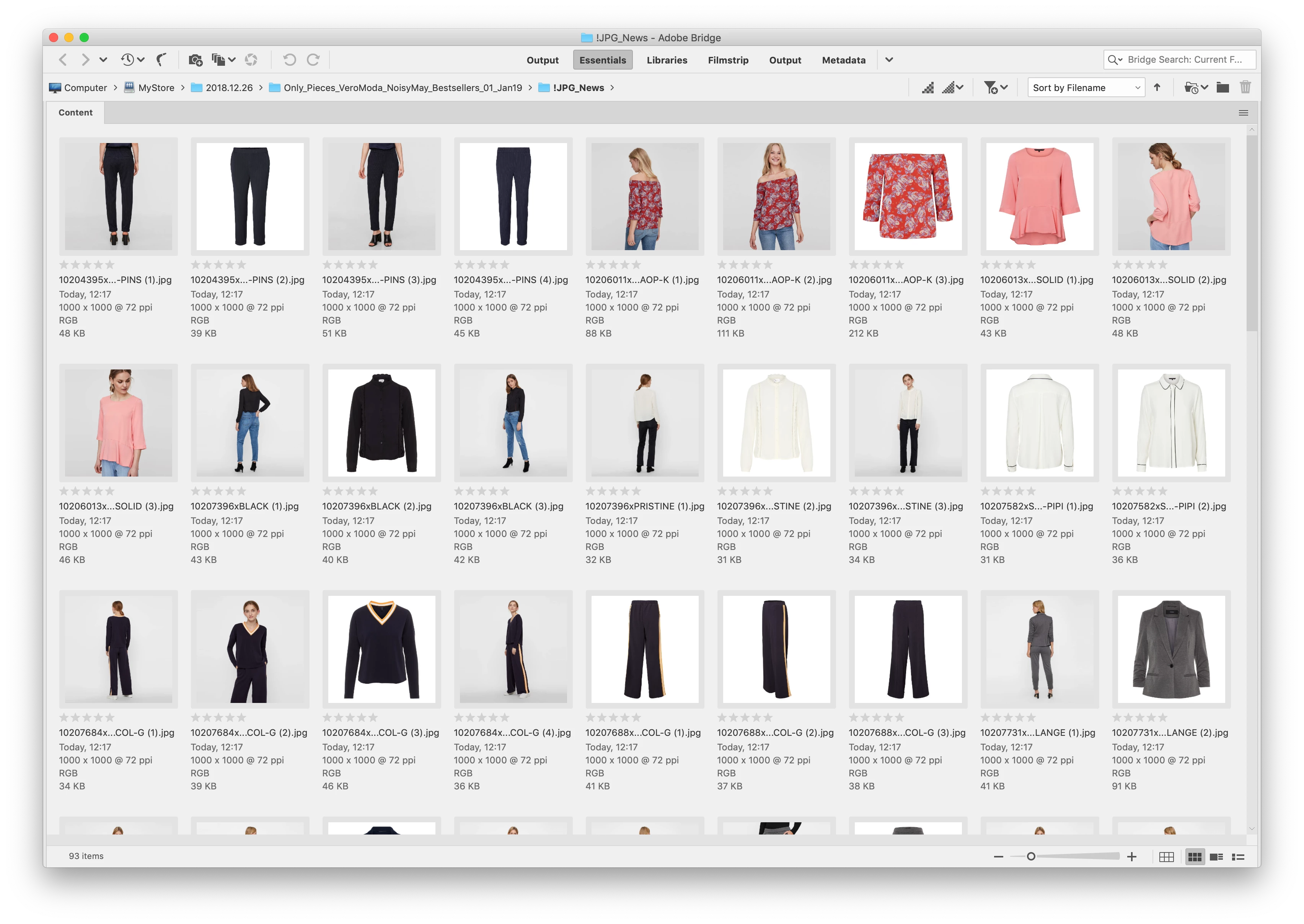The height and width of the screenshot is (924, 1304).
Task: Go to MyStore in breadcrumb path
Action: pyautogui.click(x=156, y=88)
